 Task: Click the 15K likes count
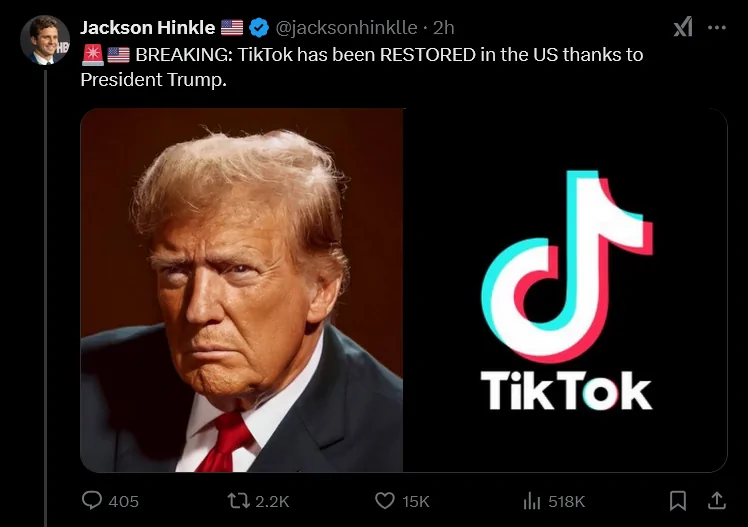tap(416, 501)
